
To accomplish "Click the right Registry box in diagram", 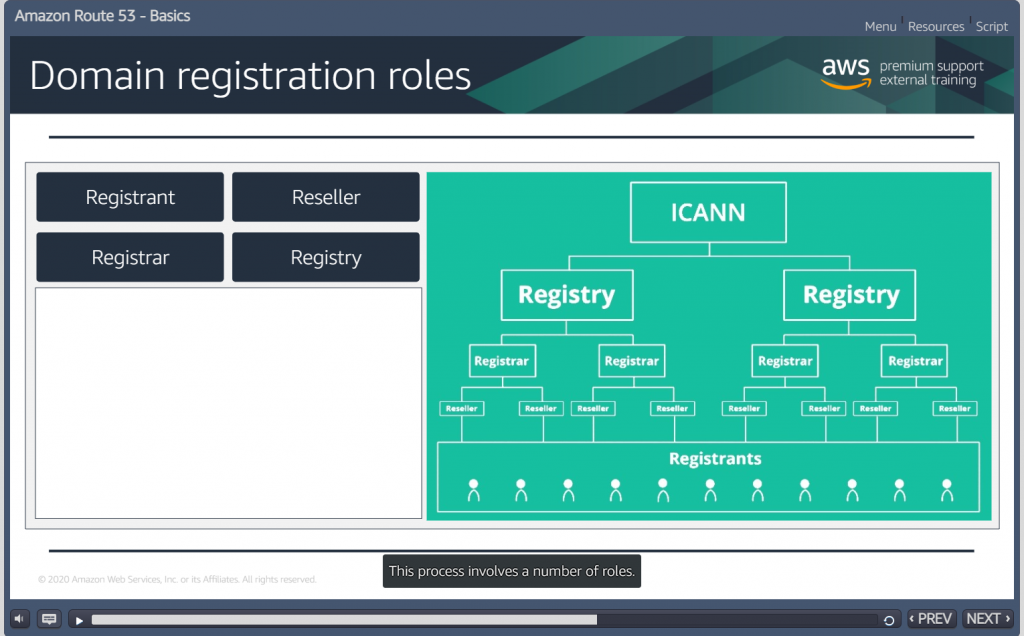I will (851, 295).
